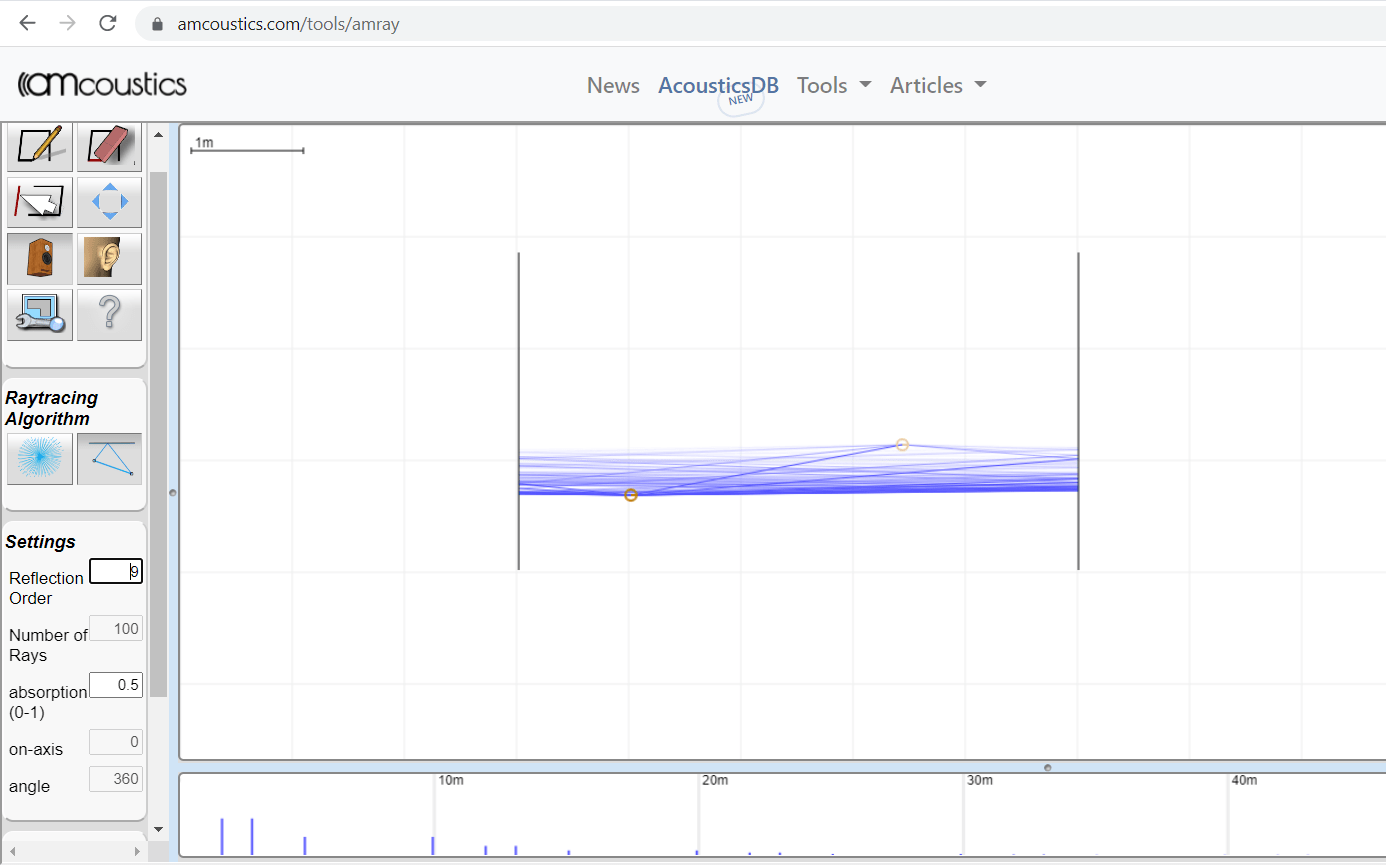The image size is (1386, 865).
Task: Click the 10m marker on impulse timeline
Action: pos(451,780)
